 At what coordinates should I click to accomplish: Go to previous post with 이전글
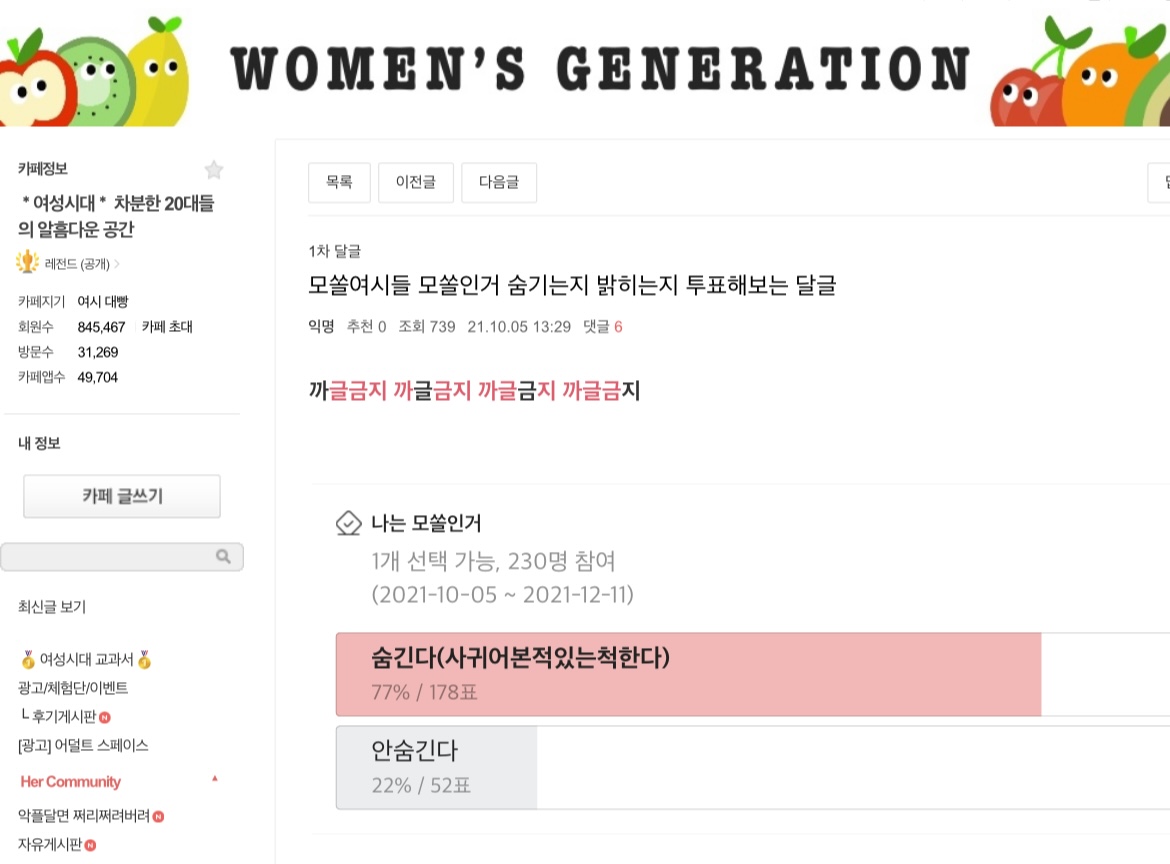(415, 183)
